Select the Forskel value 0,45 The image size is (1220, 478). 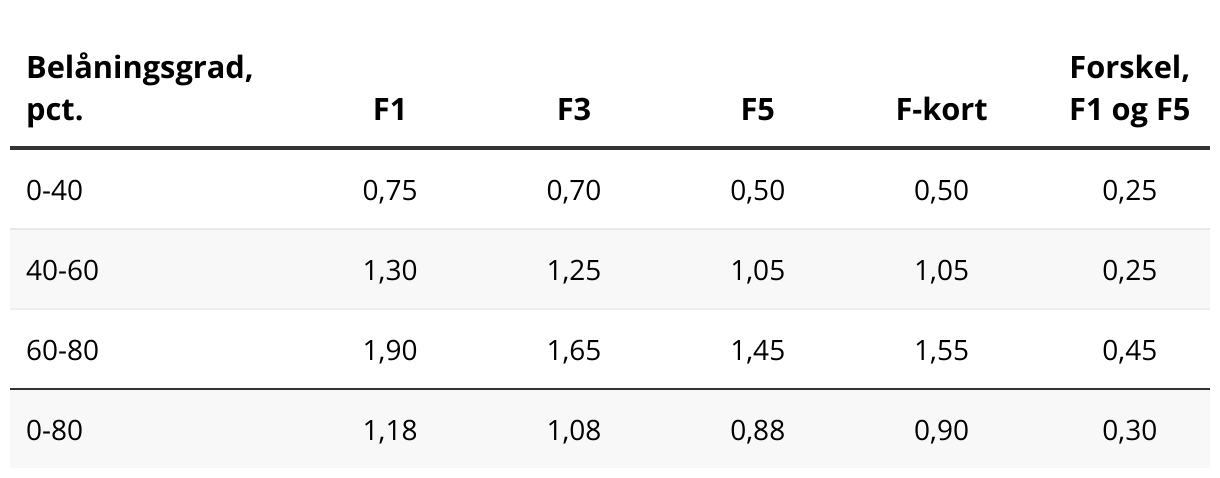(x=1129, y=350)
